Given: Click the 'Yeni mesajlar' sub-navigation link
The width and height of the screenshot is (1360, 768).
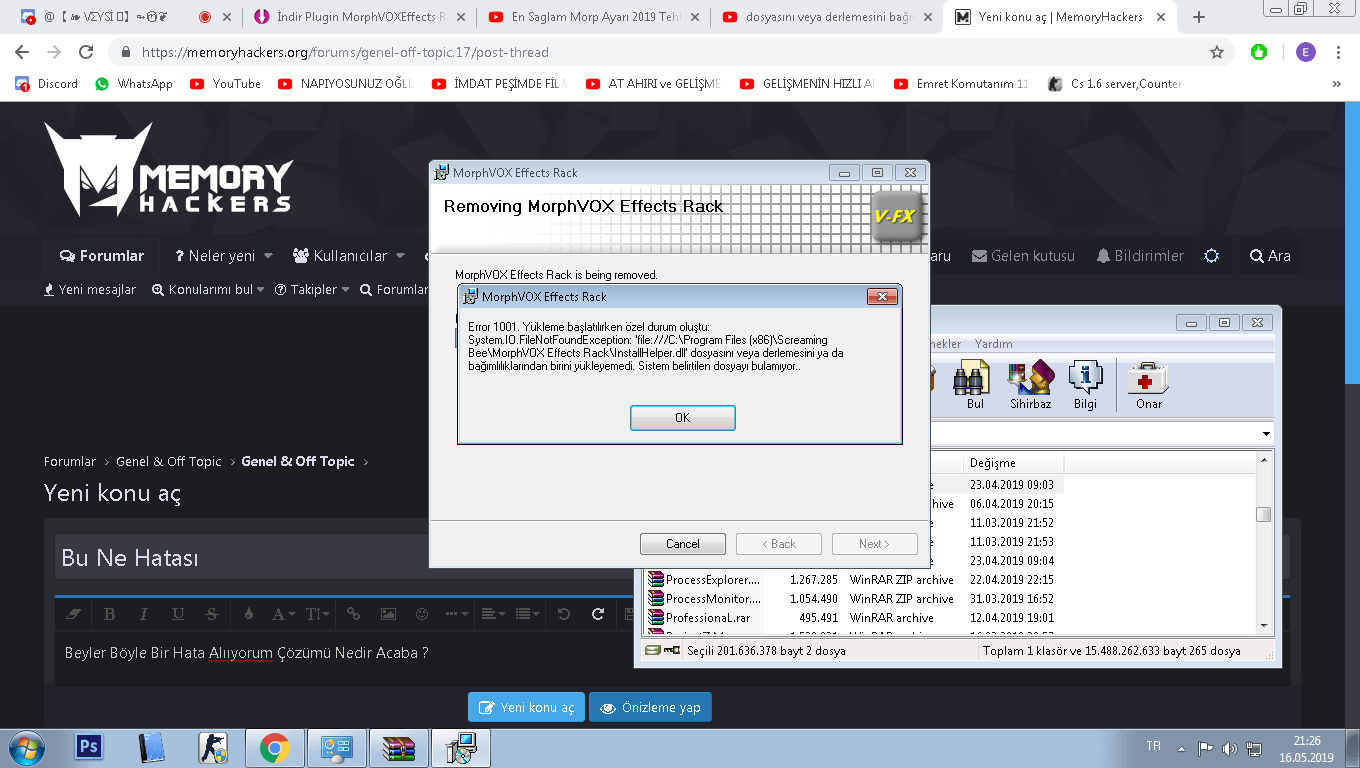Looking at the screenshot, I should coord(90,290).
